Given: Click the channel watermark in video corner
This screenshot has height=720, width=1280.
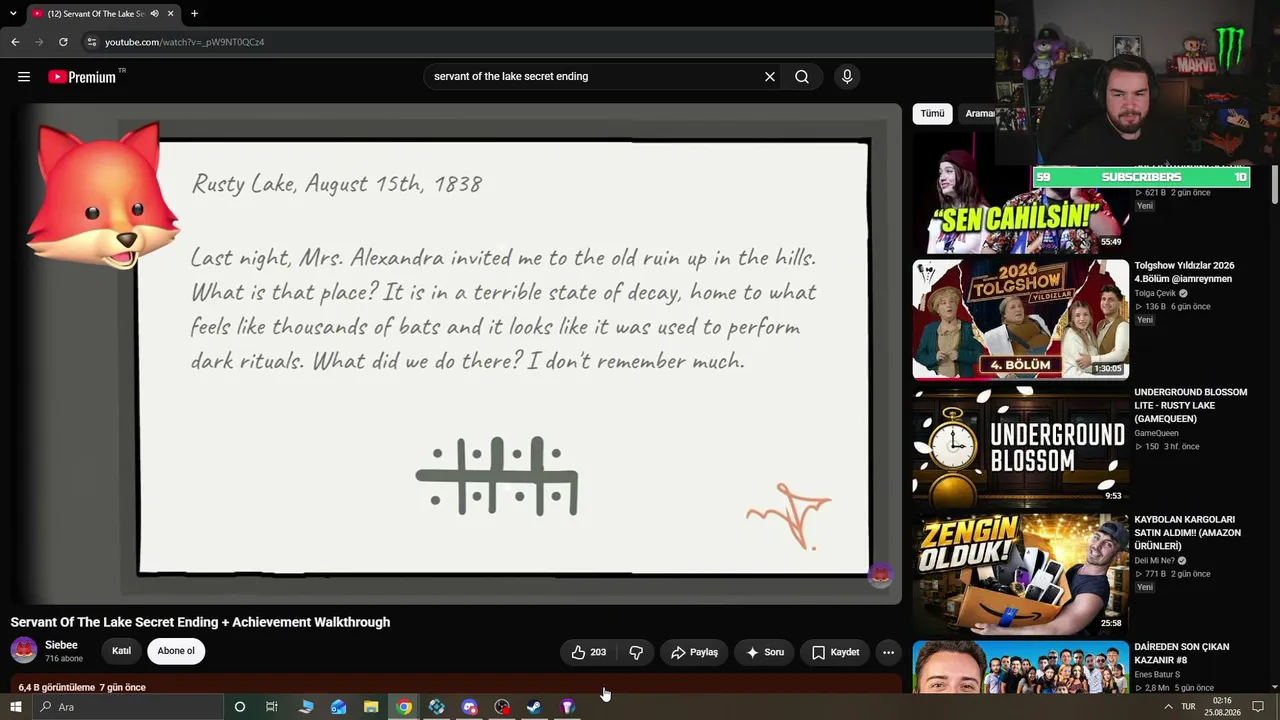Looking at the screenshot, I should pos(880,575).
